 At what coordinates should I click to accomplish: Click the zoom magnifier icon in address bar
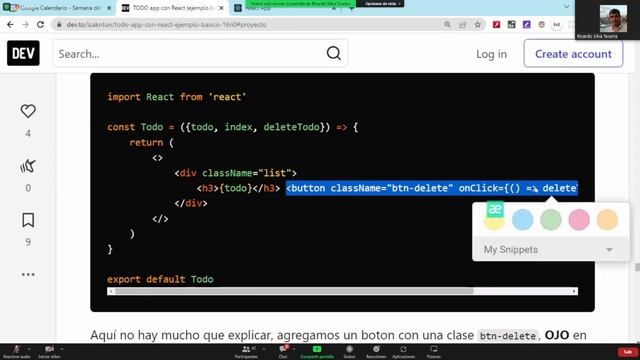(447, 24)
